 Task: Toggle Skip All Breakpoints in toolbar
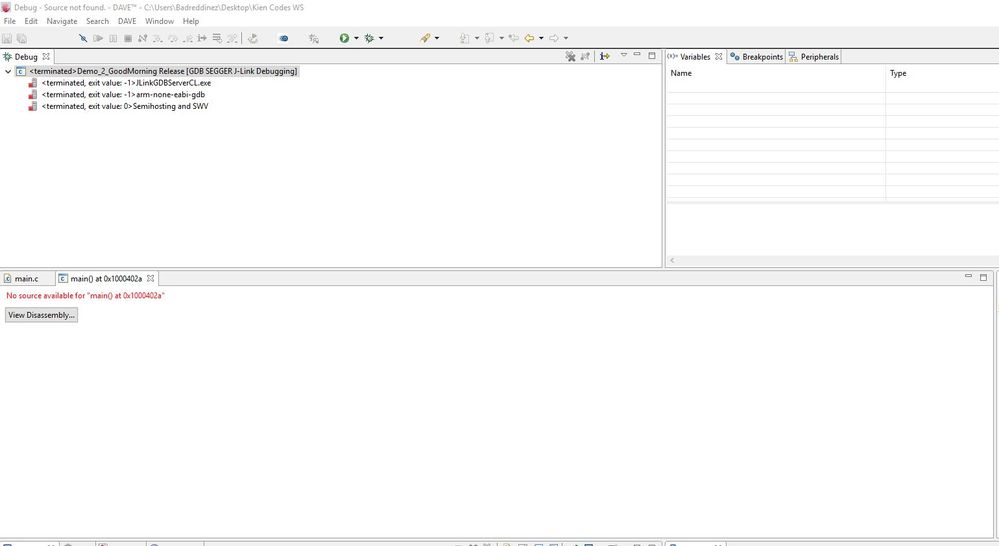[83, 38]
